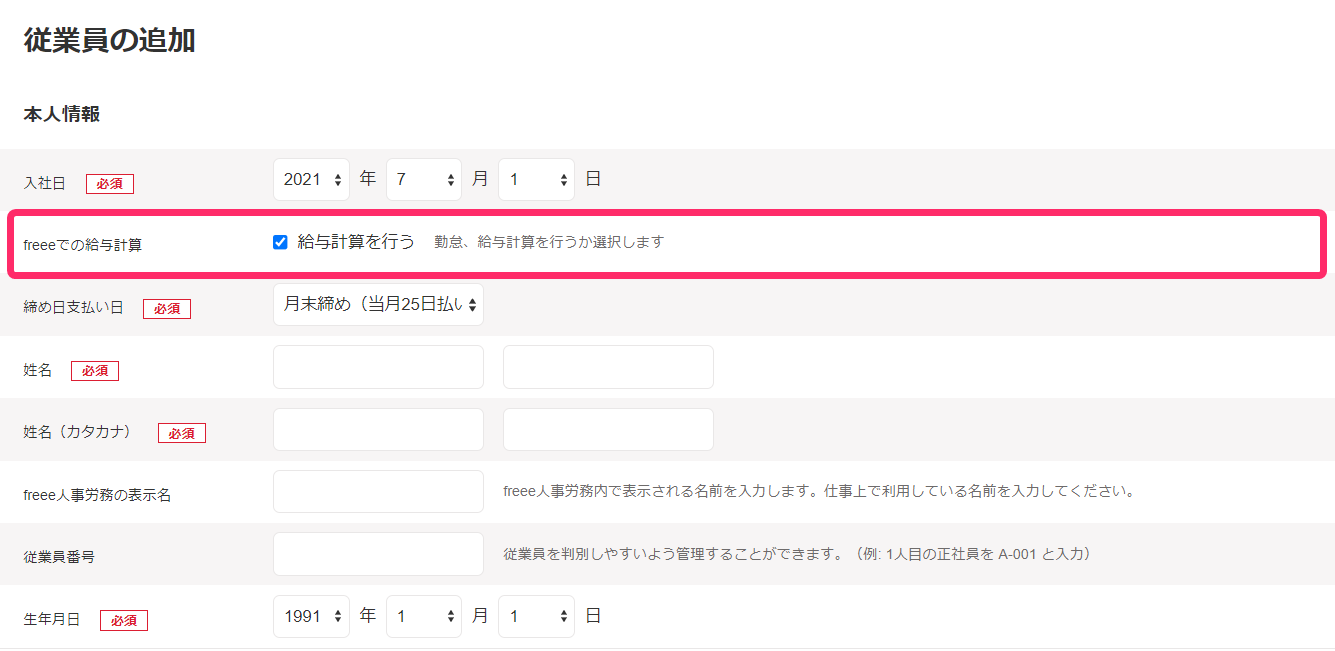This screenshot has height=651, width=1335.
Task: Click the 給与計算を行う label text
Action: point(356,242)
